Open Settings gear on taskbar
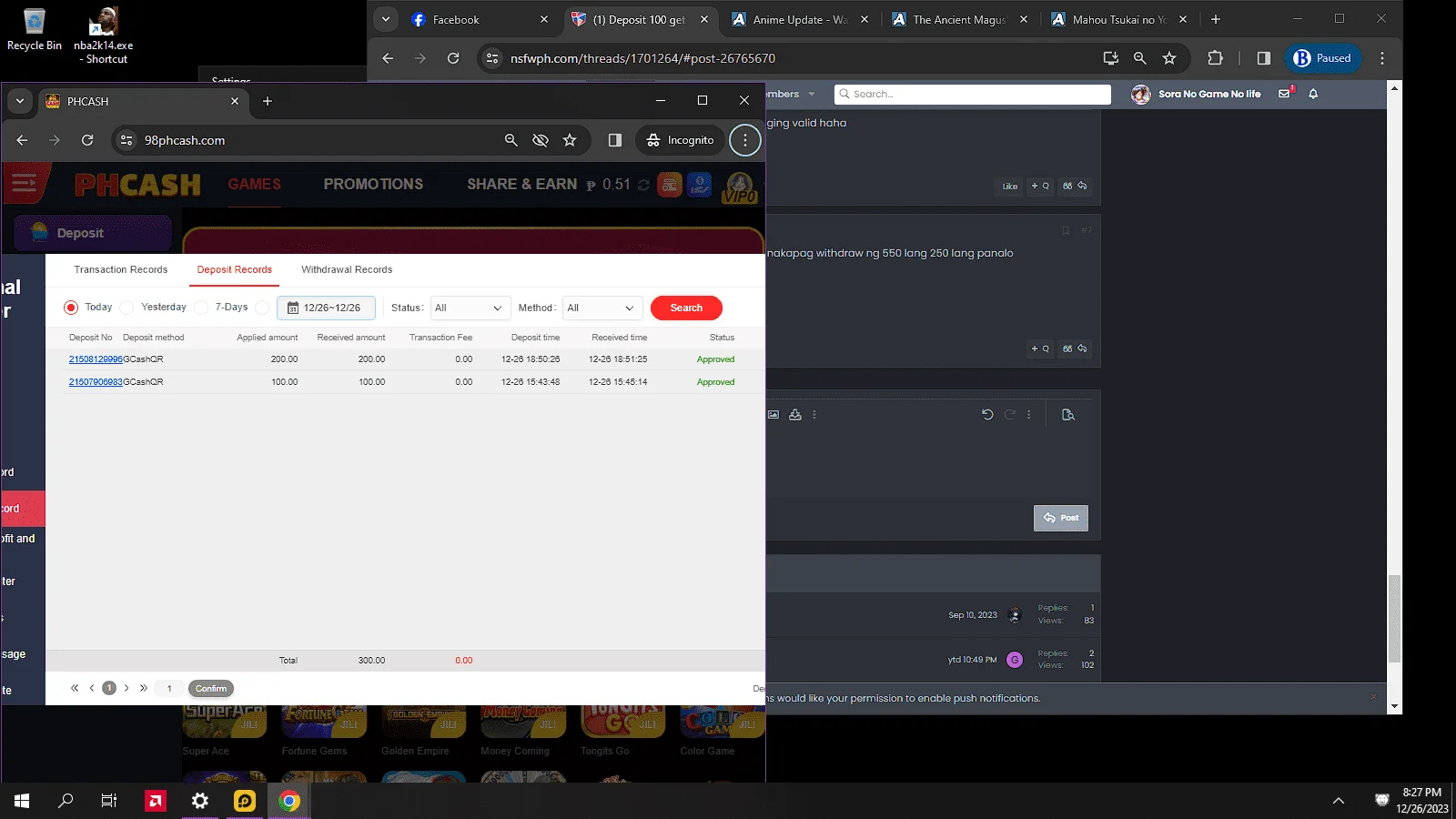This screenshot has height=819, width=1456. (200, 801)
